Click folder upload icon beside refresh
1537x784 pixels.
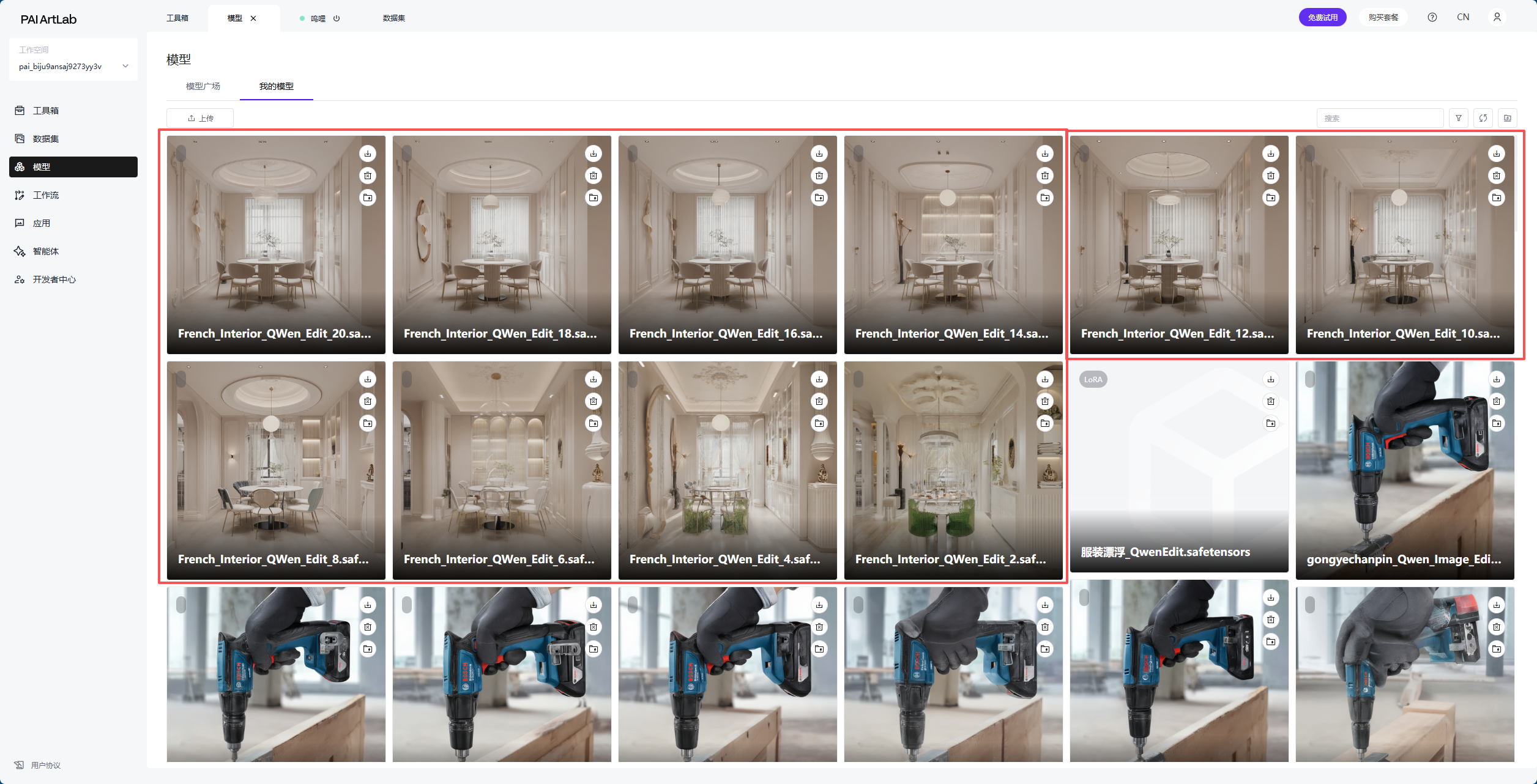click(1508, 118)
